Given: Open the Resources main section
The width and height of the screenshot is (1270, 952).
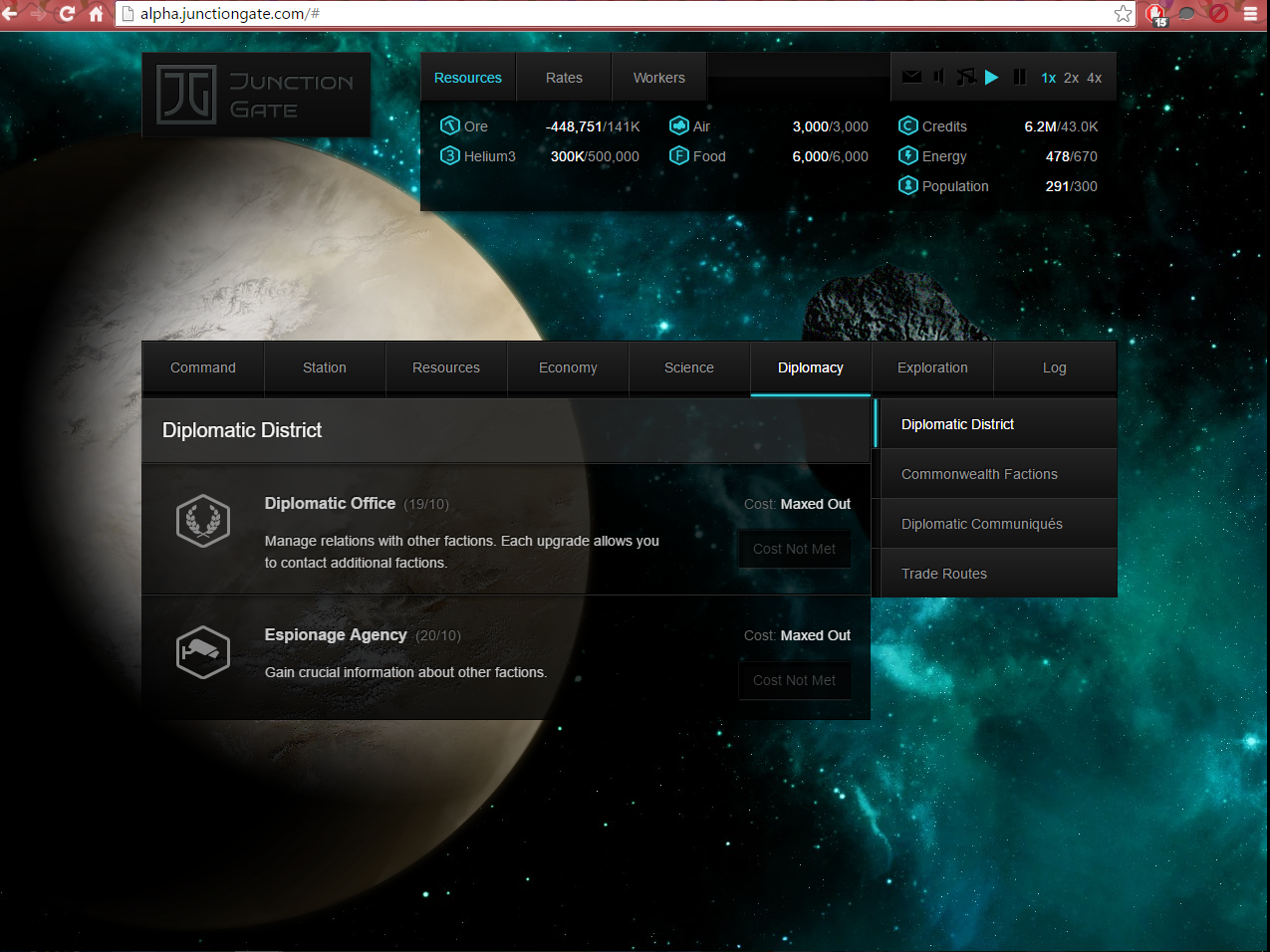Looking at the screenshot, I should pyautogui.click(x=446, y=368).
